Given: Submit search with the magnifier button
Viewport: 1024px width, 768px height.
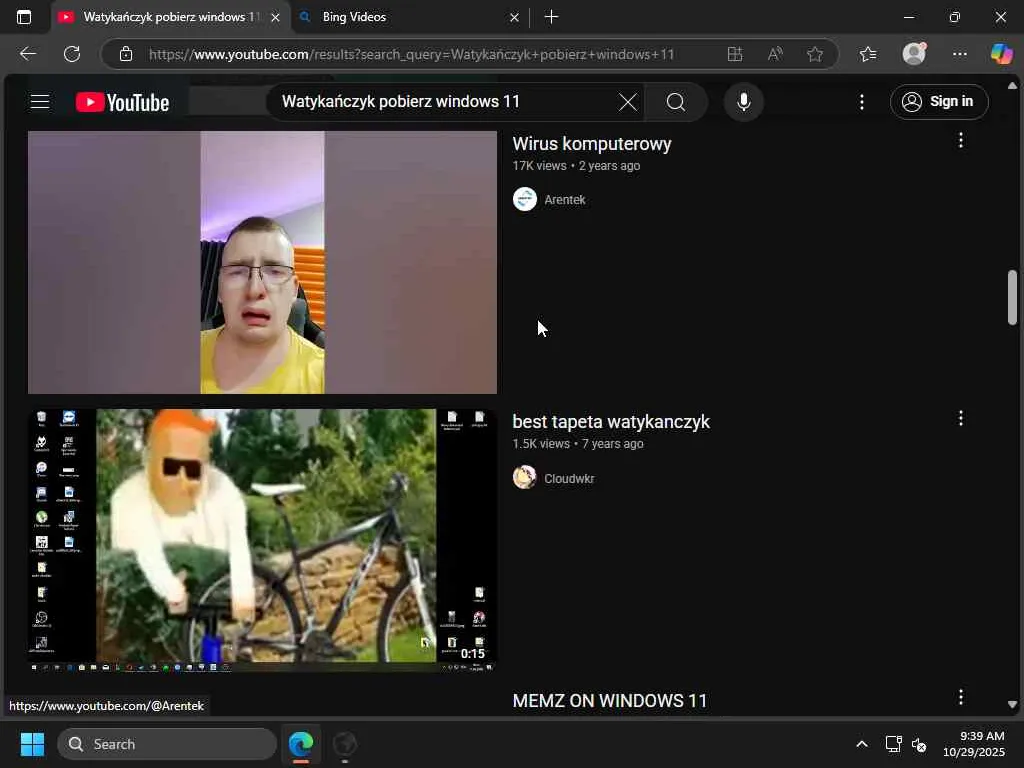Looking at the screenshot, I should (x=676, y=102).
